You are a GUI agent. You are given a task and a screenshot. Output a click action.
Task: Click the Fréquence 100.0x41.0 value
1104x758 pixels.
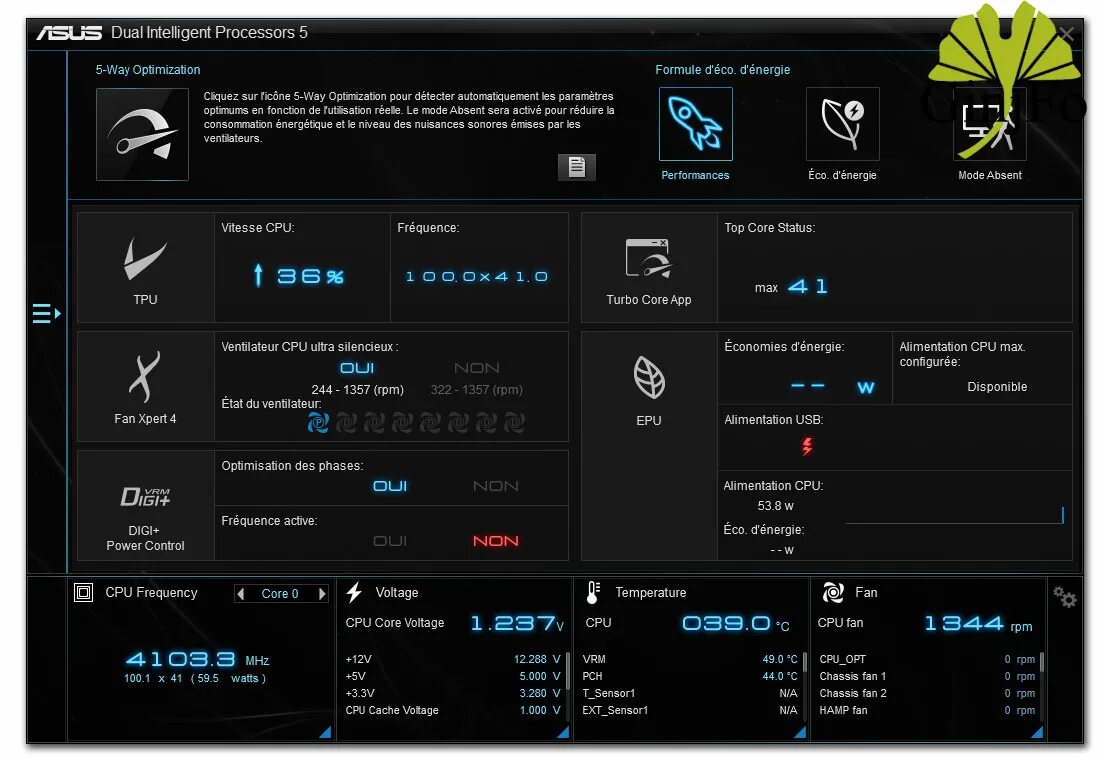click(477, 277)
